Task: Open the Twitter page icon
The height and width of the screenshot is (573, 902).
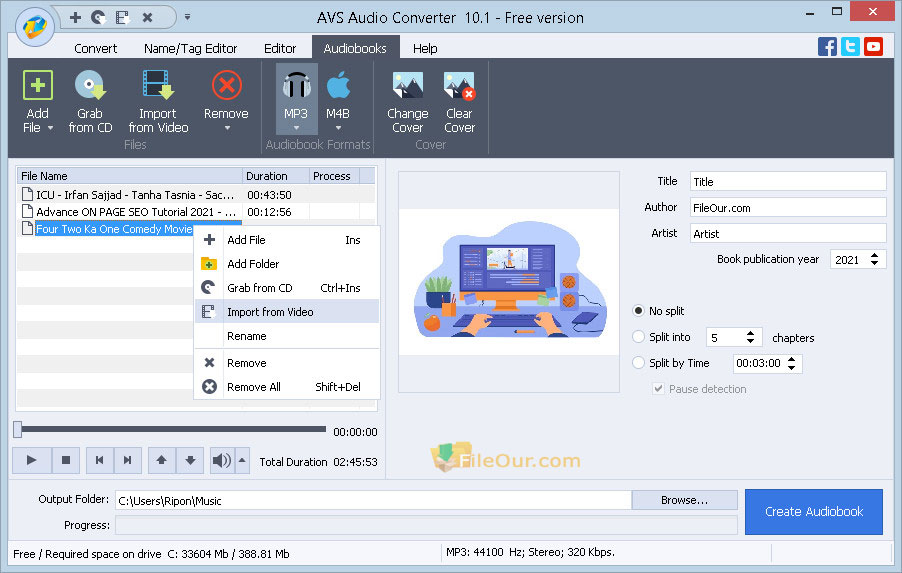Action: point(850,47)
